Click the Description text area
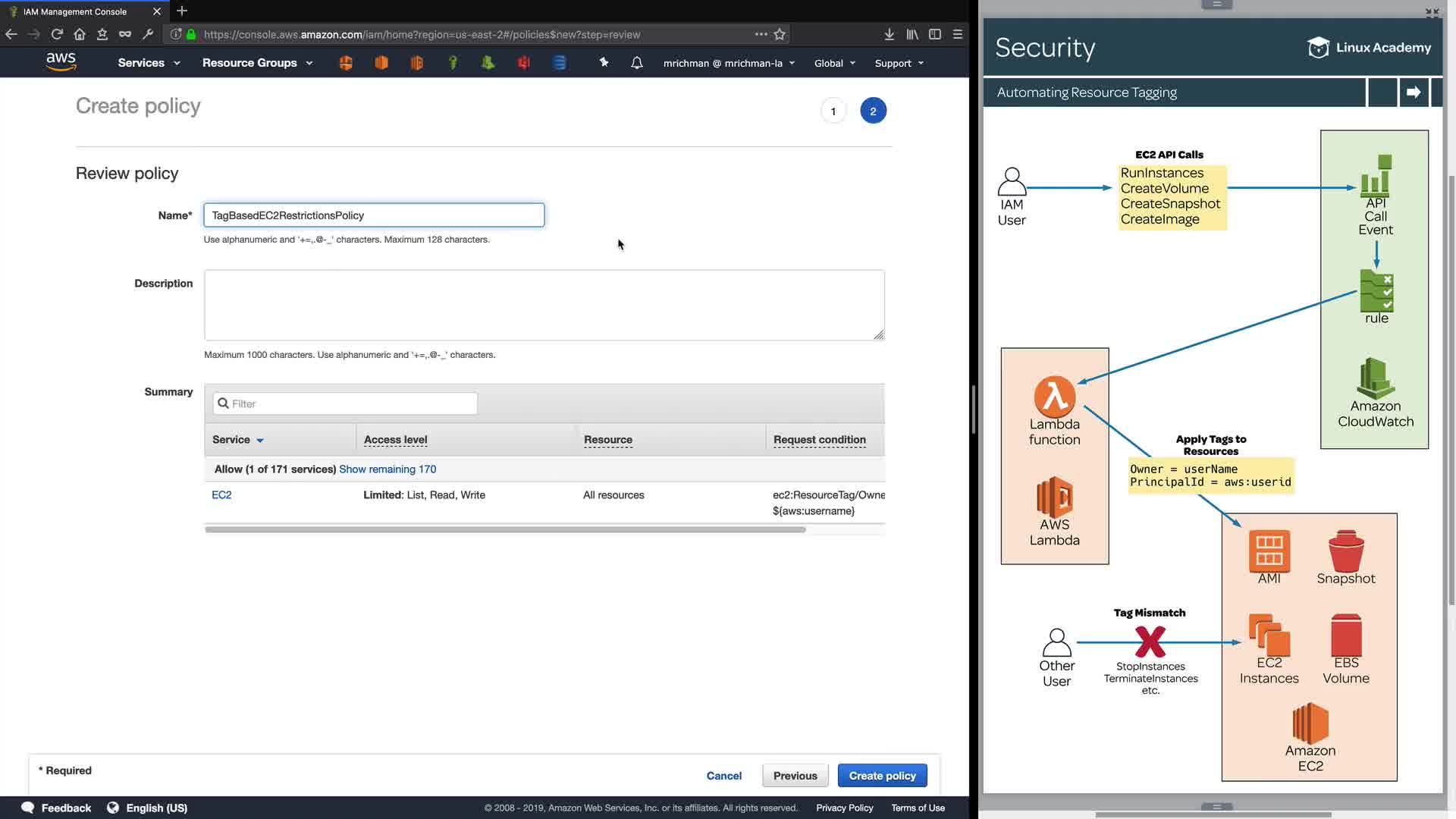The image size is (1456, 819). 544,305
